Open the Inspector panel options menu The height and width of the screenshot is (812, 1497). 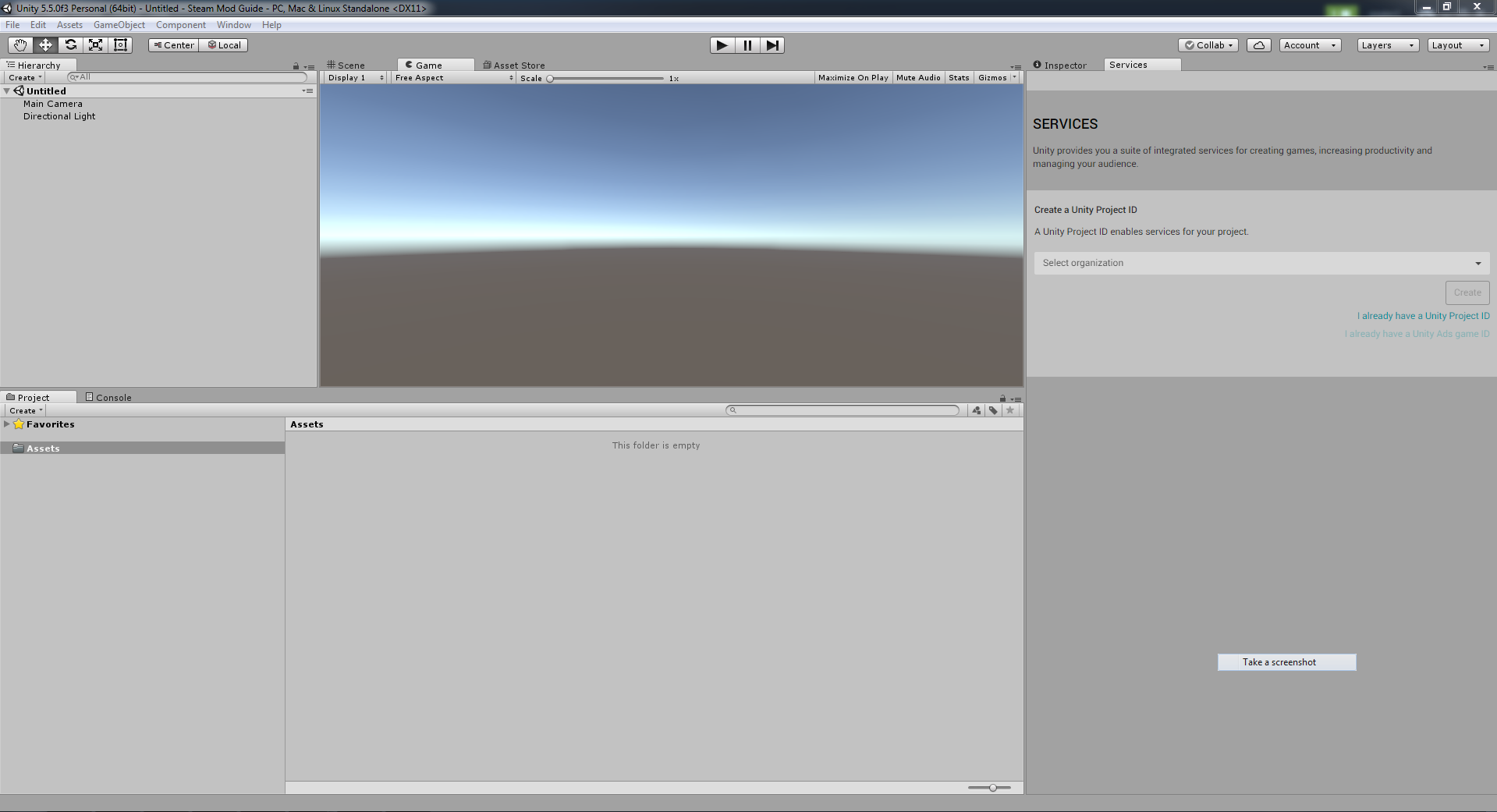(1488, 67)
